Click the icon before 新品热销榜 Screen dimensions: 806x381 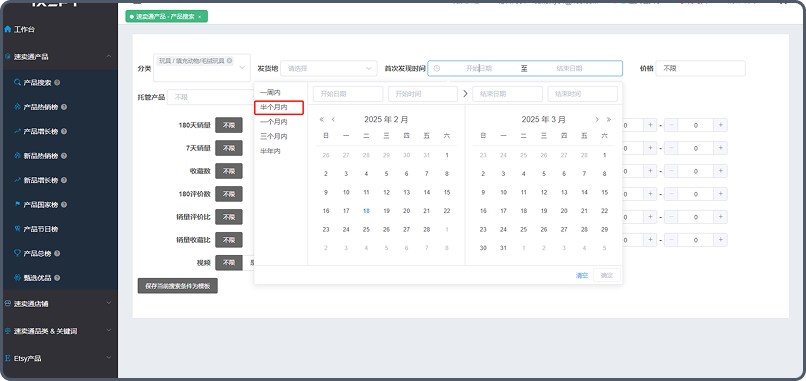pyautogui.click(x=17, y=156)
